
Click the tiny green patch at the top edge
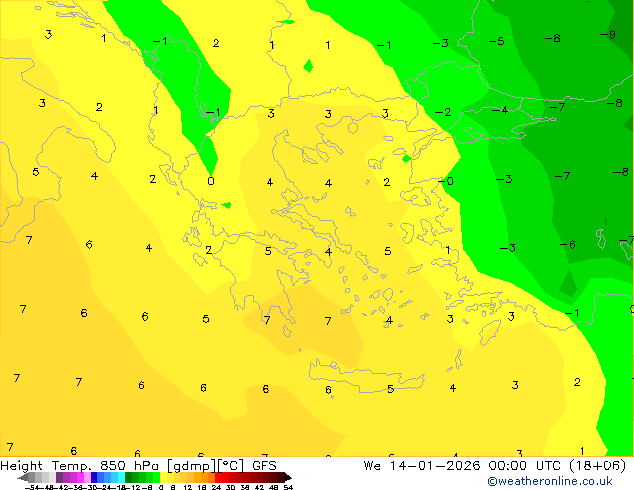pyautogui.click(x=288, y=21)
